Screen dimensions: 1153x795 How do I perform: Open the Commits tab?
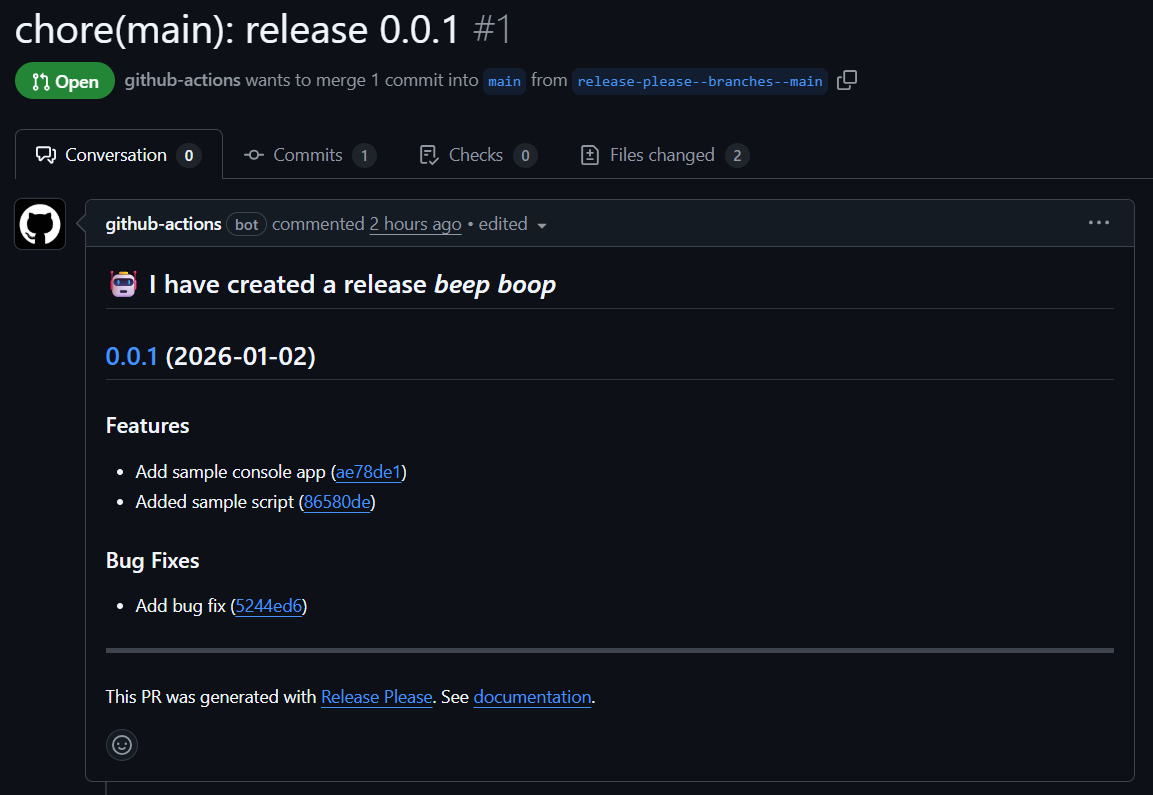pyautogui.click(x=309, y=155)
